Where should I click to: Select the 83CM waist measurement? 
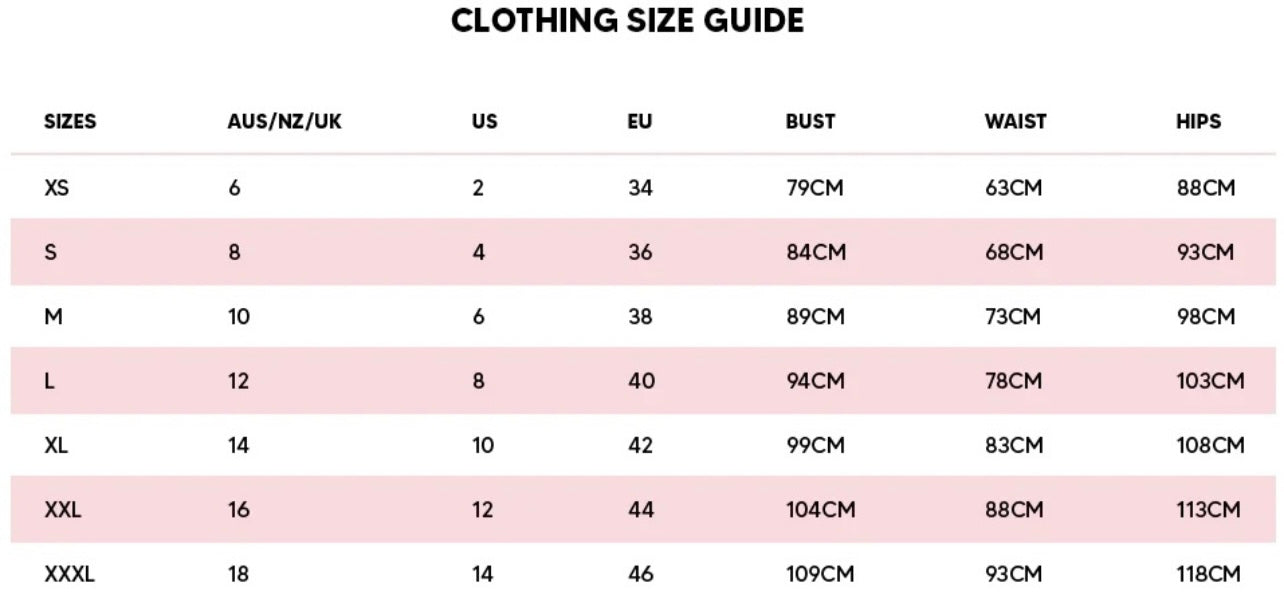click(1013, 445)
